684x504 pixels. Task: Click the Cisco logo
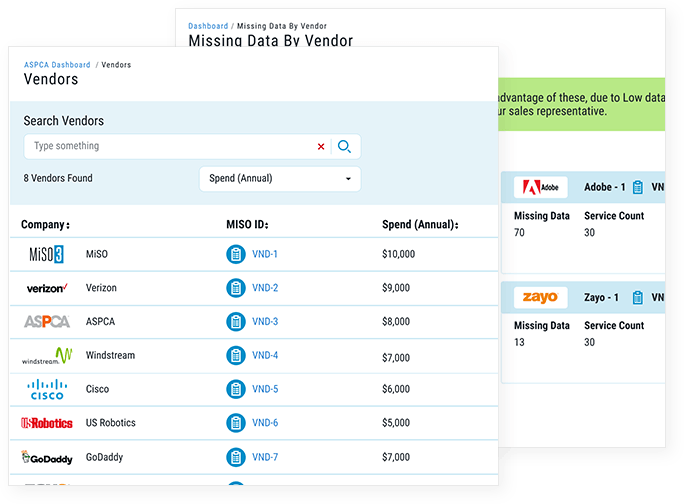tap(47, 389)
